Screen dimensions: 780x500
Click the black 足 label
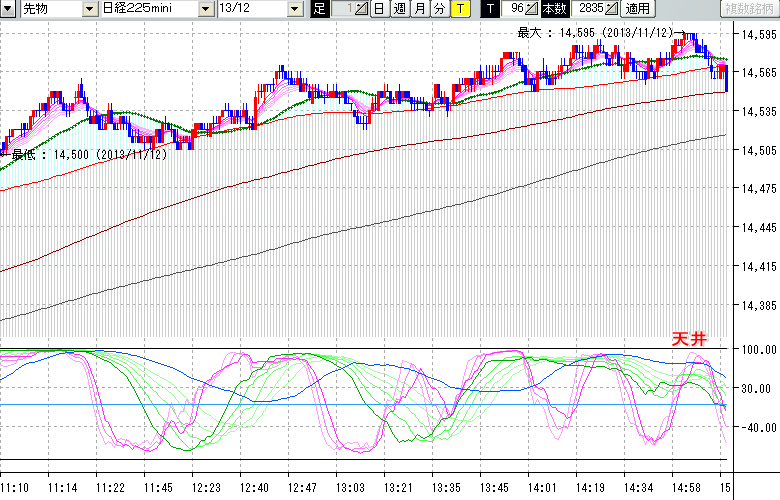[320, 9]
